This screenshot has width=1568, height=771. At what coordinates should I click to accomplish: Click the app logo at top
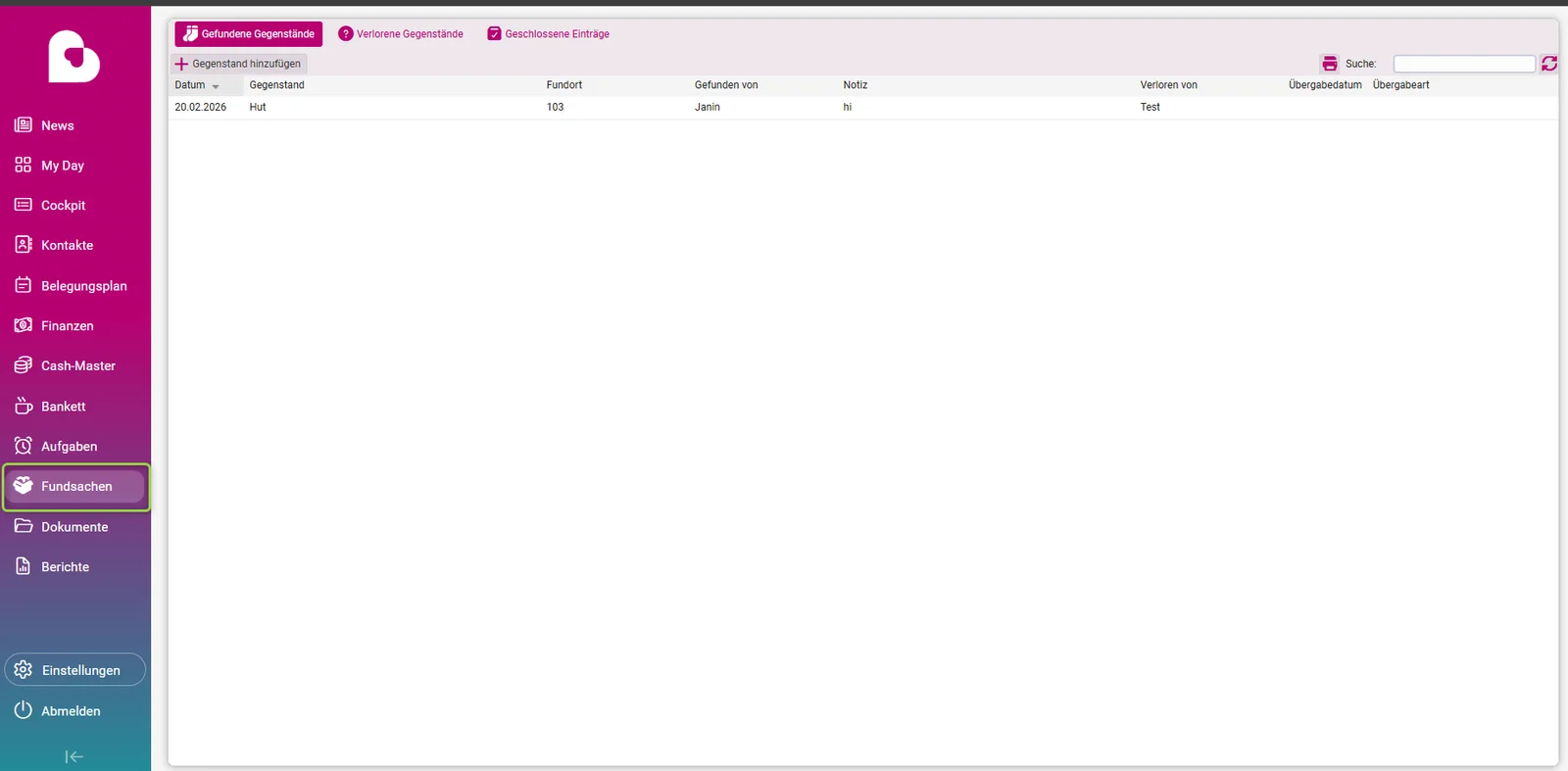(74, 57)
